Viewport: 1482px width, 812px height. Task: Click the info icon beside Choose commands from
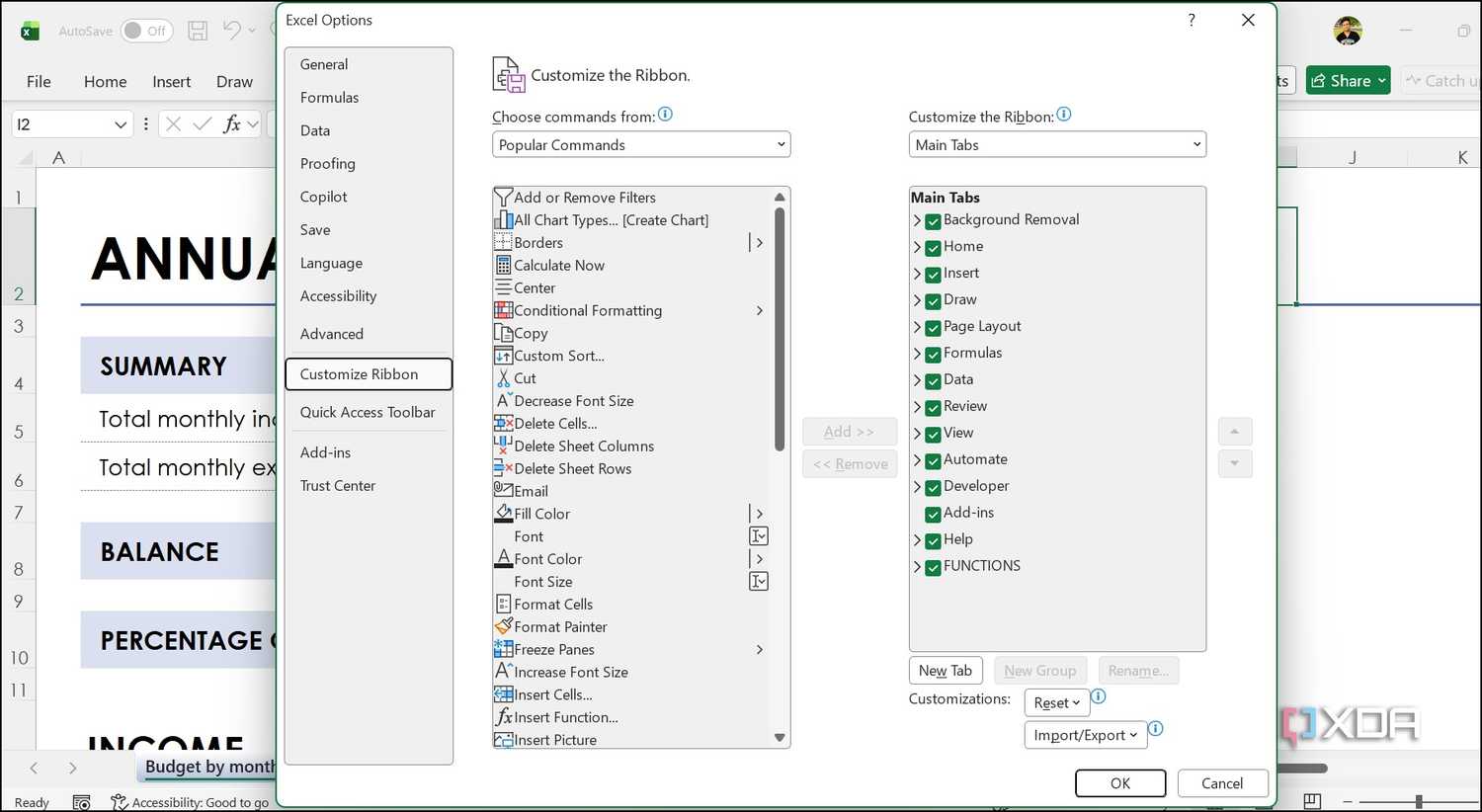[665, 115]
